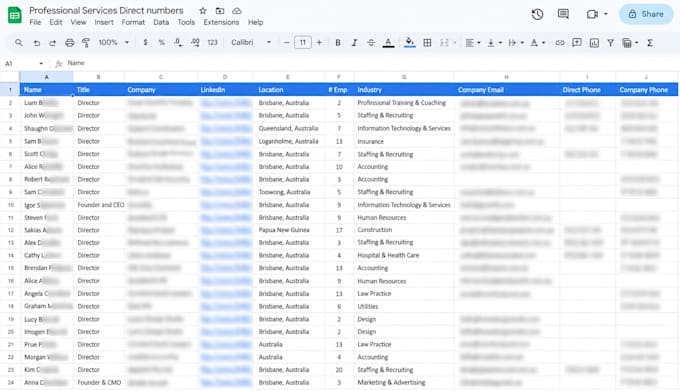Open version history clock icon
The image size is (680, 391).
pyautogui.click(x=537, y=14)
